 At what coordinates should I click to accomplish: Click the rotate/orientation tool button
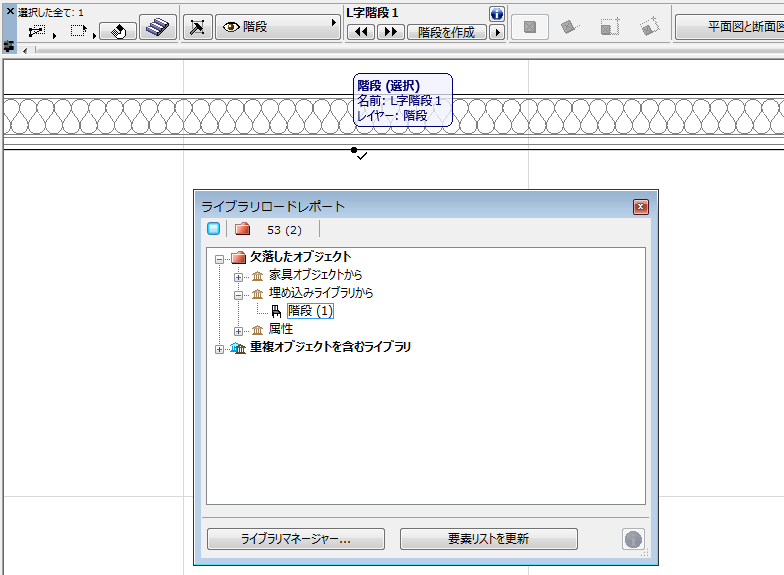coord(118,31)
